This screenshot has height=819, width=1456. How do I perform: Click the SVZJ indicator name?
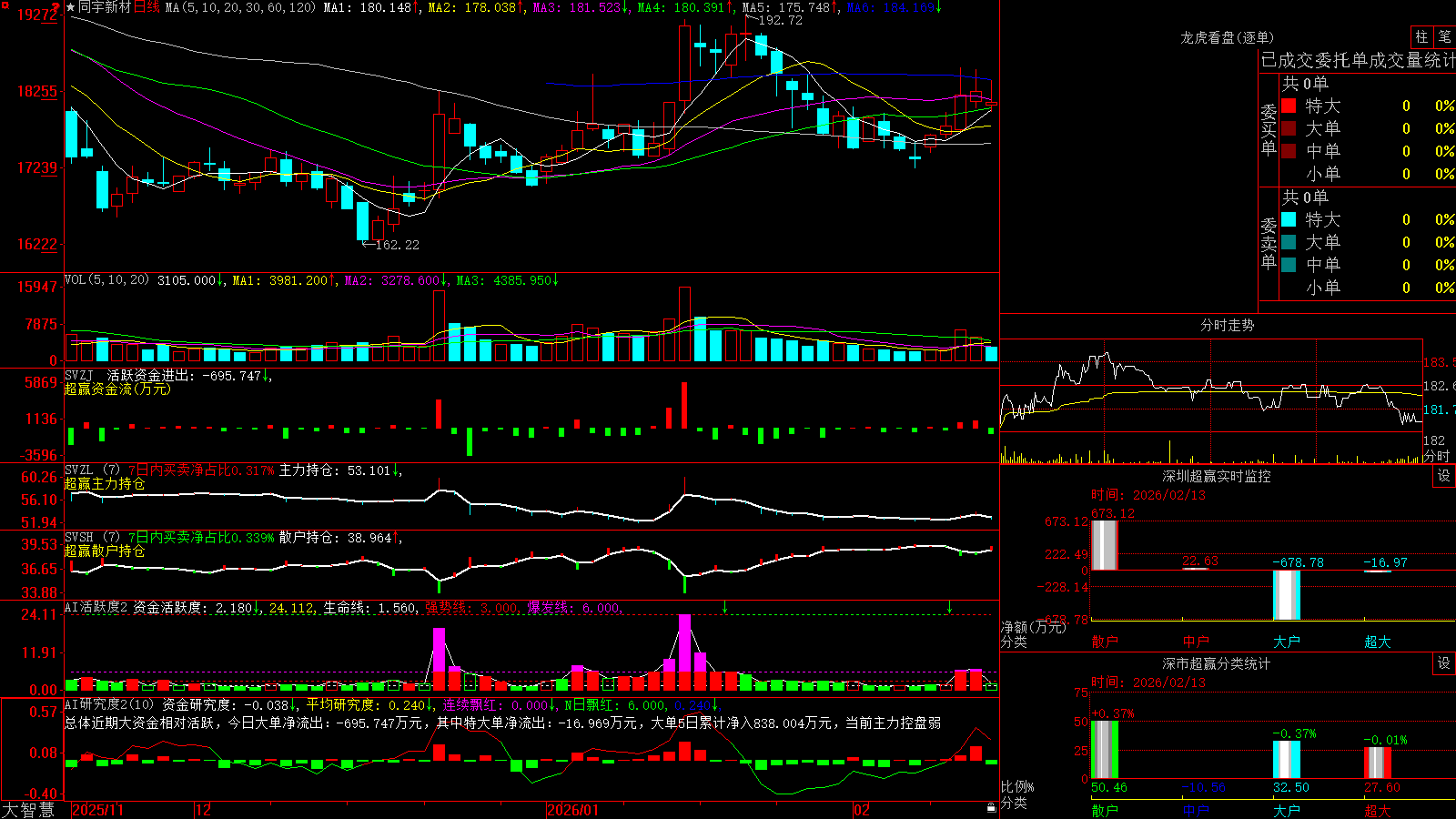click(x=79, y=375)
